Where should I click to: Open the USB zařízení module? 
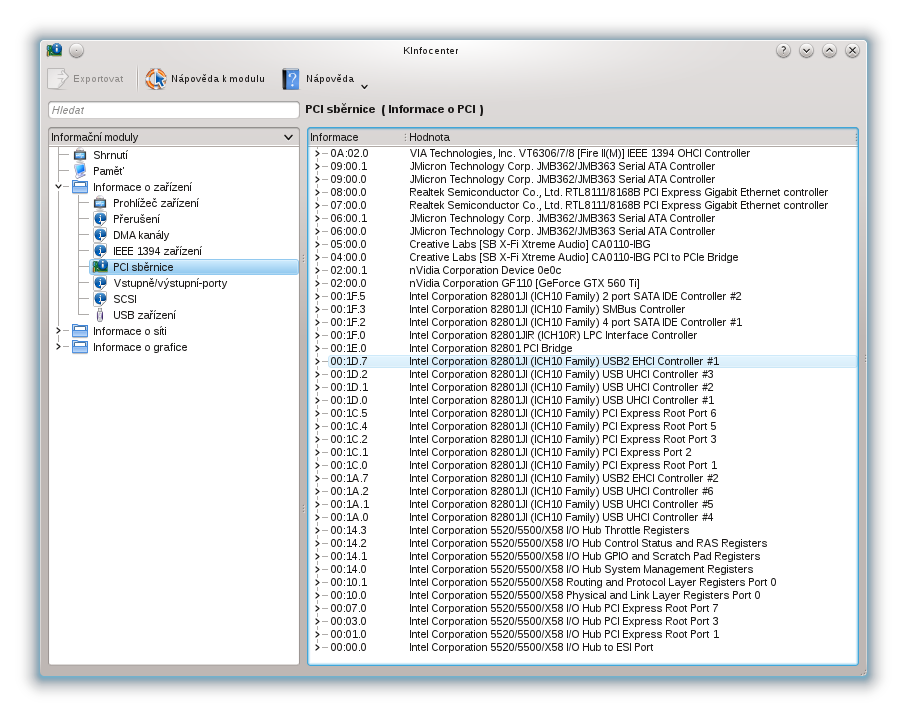point(144,315)
